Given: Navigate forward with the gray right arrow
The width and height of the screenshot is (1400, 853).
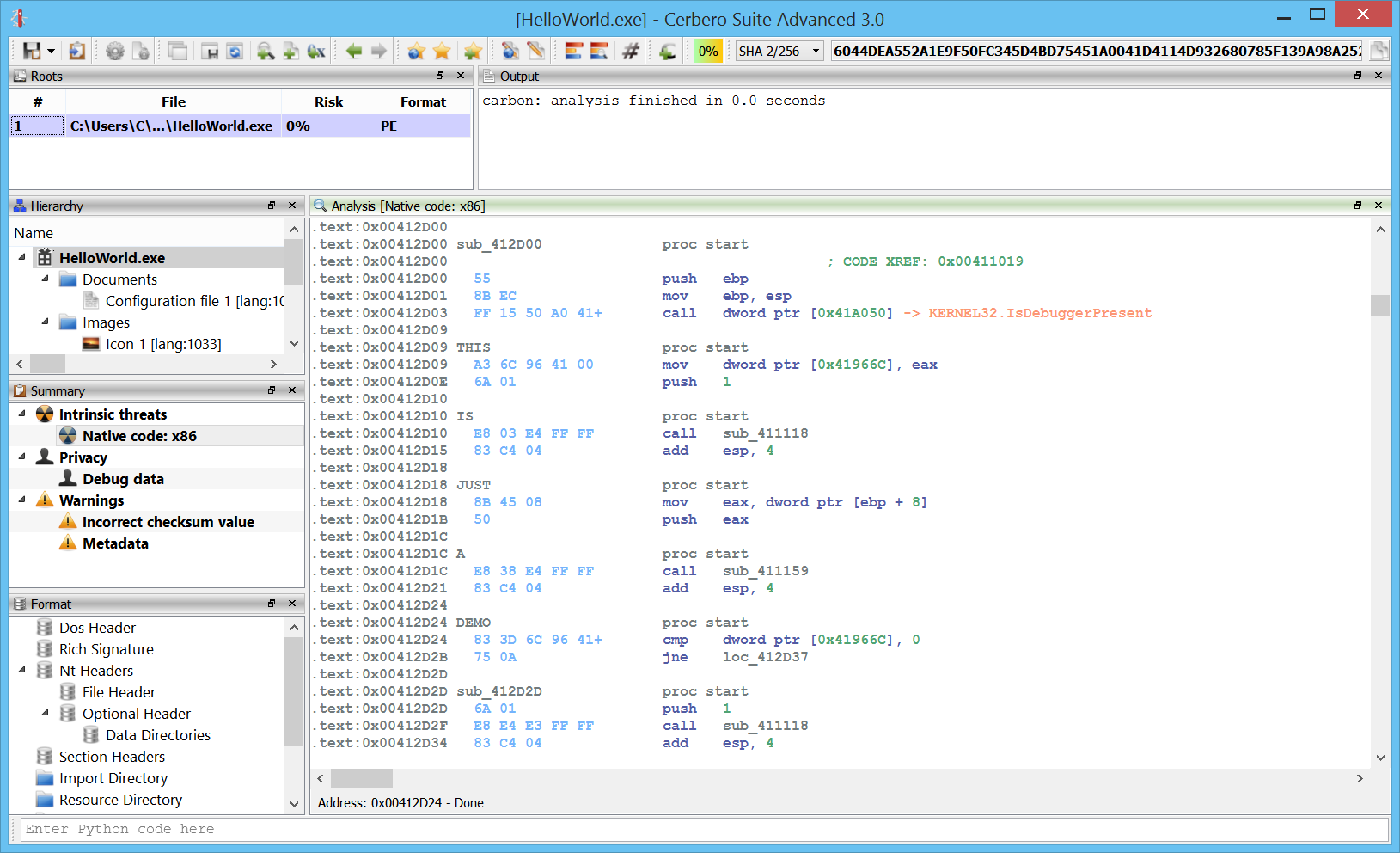Looking at the screenshot, I should click(379, 51).
